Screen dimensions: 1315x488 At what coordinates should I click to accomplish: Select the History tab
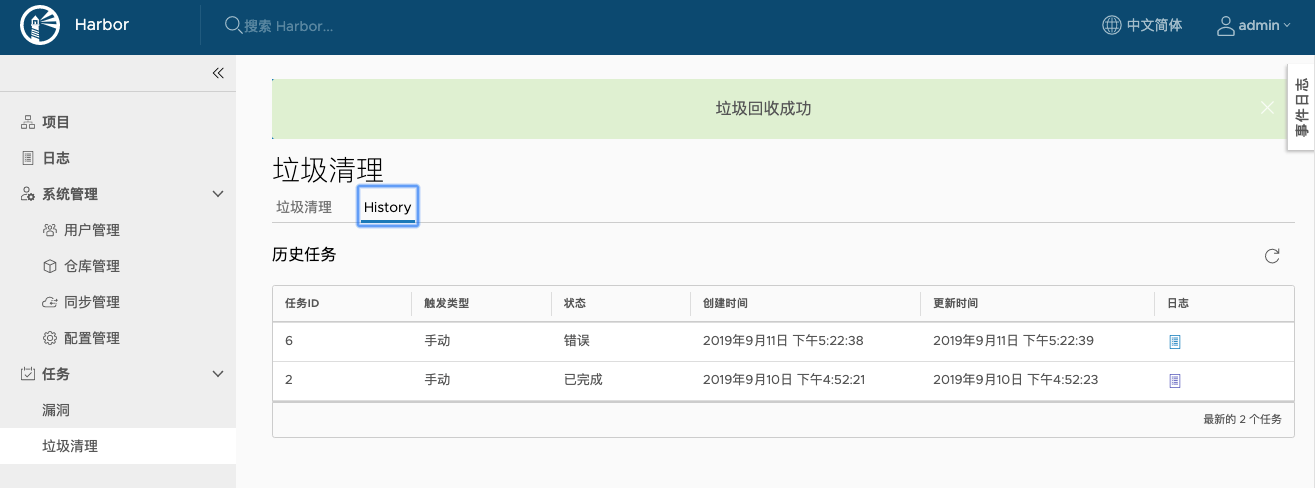(387, 207)
